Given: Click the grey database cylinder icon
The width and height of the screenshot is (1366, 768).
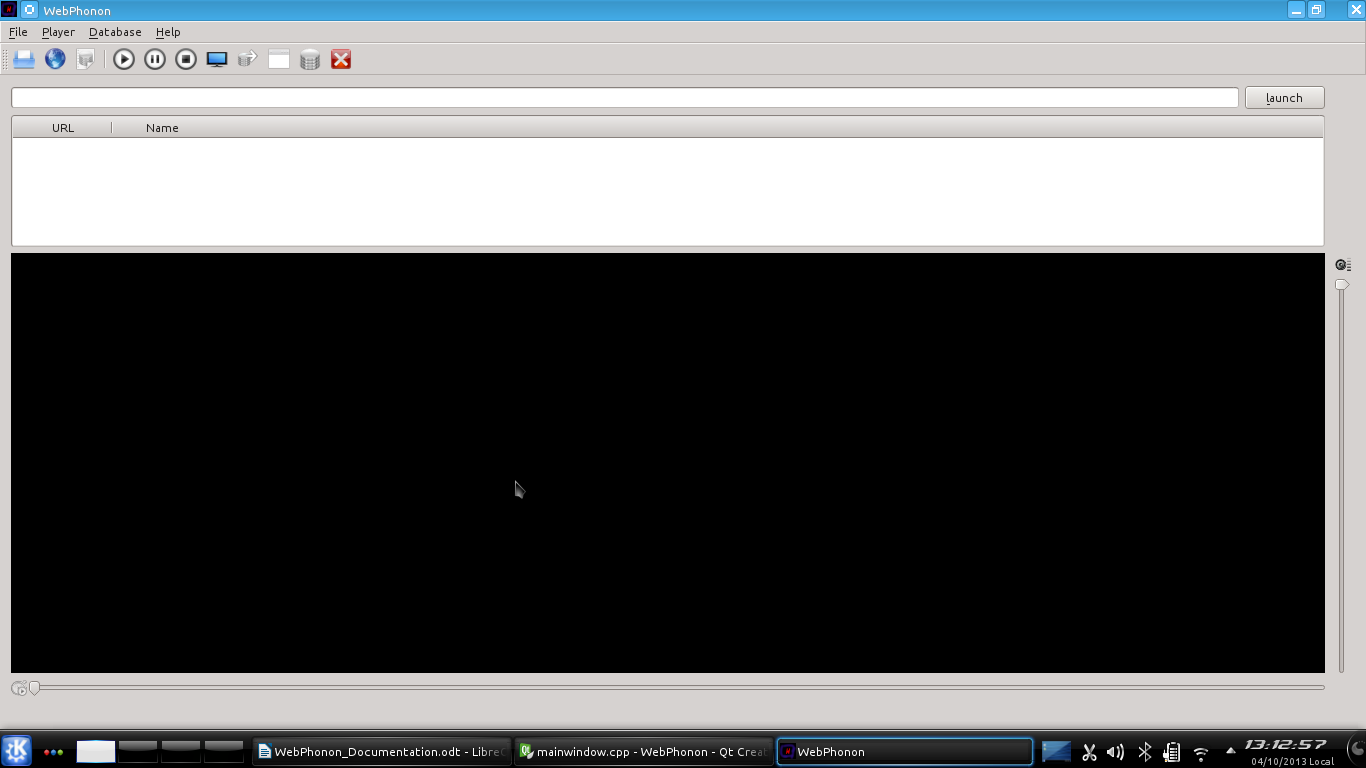Looking at the screenshot, I should 310,60.
